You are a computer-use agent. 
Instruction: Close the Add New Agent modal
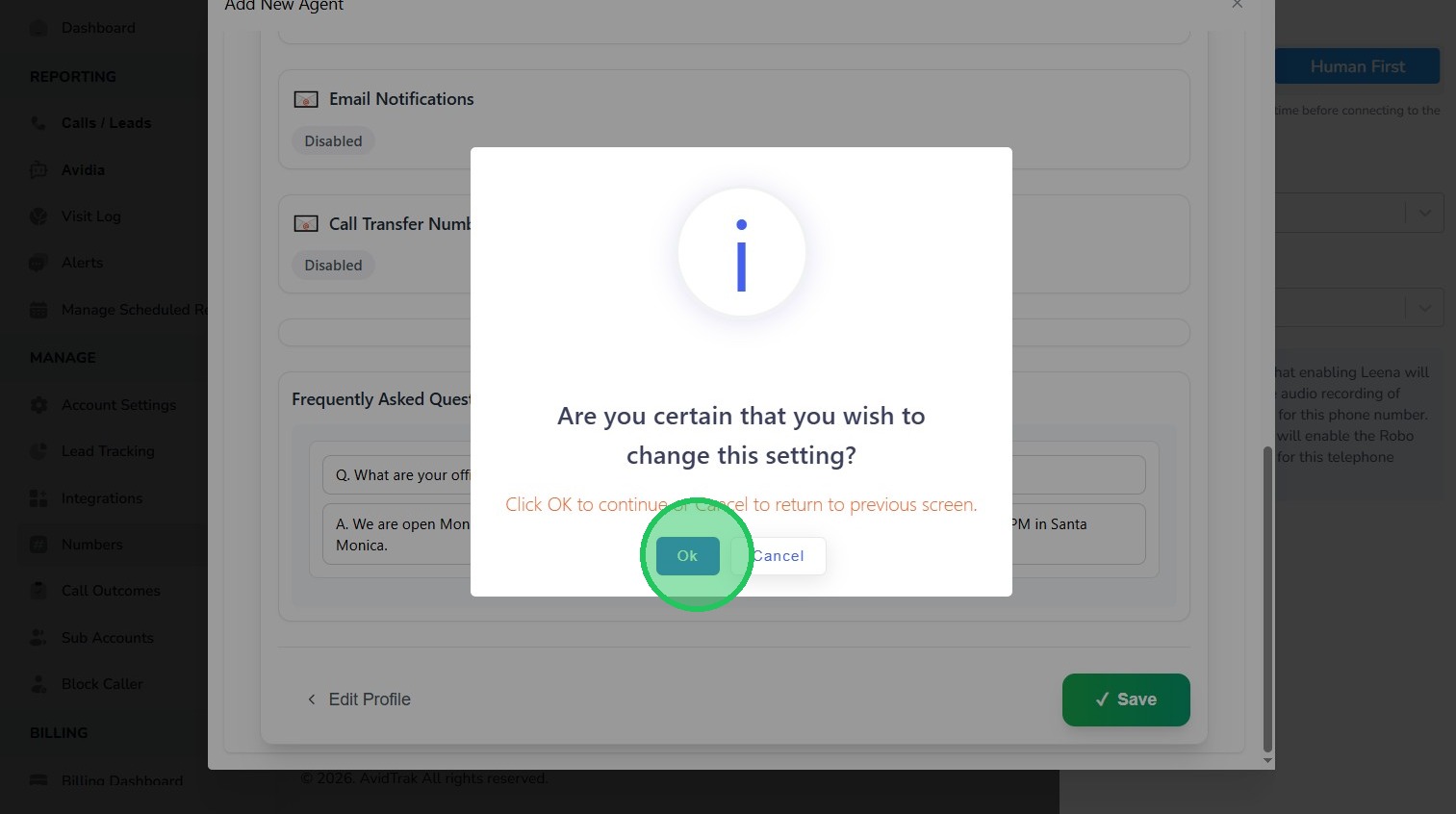click(x=1238, y=5)
